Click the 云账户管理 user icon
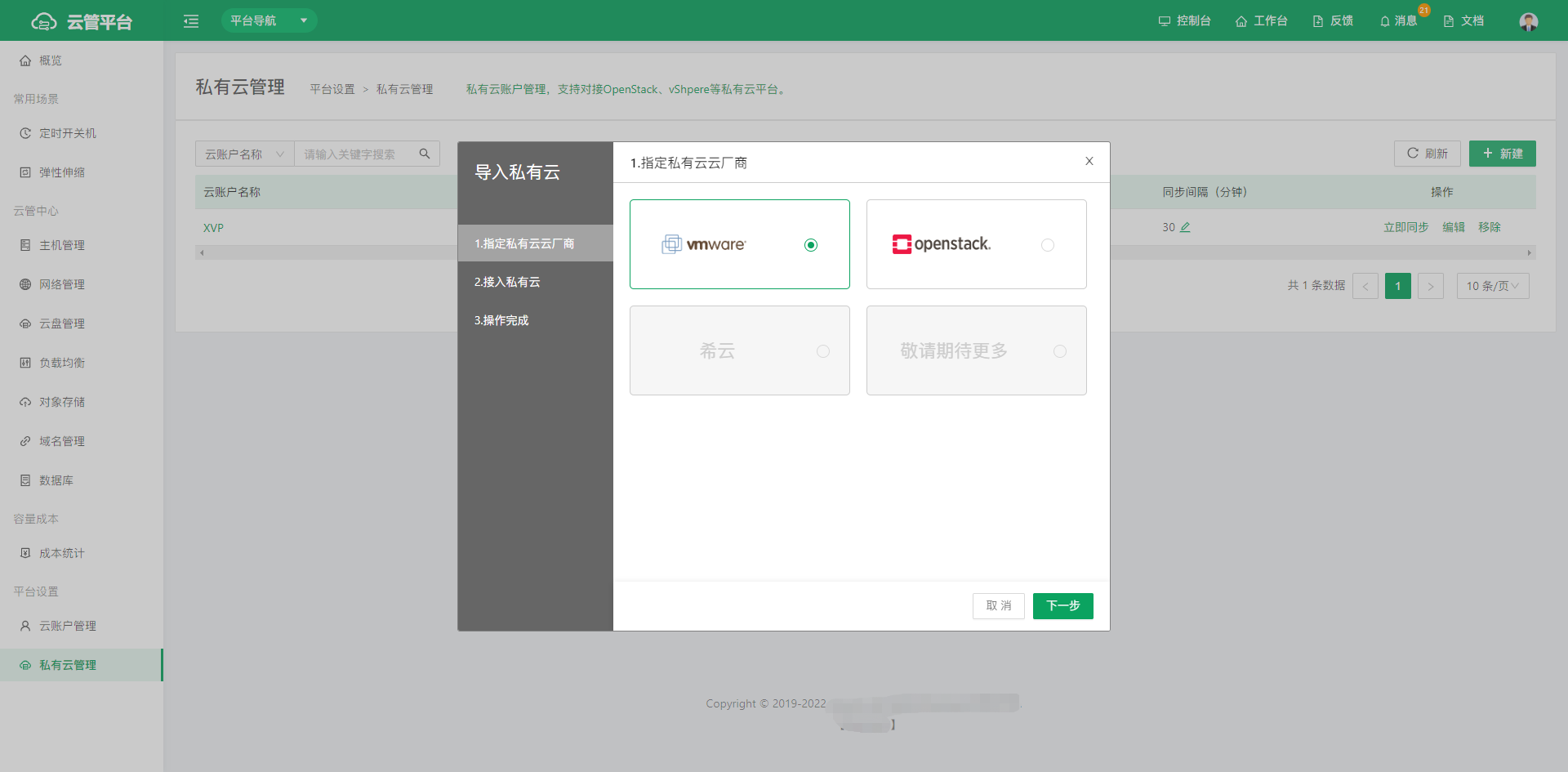The height and width of the screenshot is (772, 1568). pyautogui.click(x=25, y=626)
